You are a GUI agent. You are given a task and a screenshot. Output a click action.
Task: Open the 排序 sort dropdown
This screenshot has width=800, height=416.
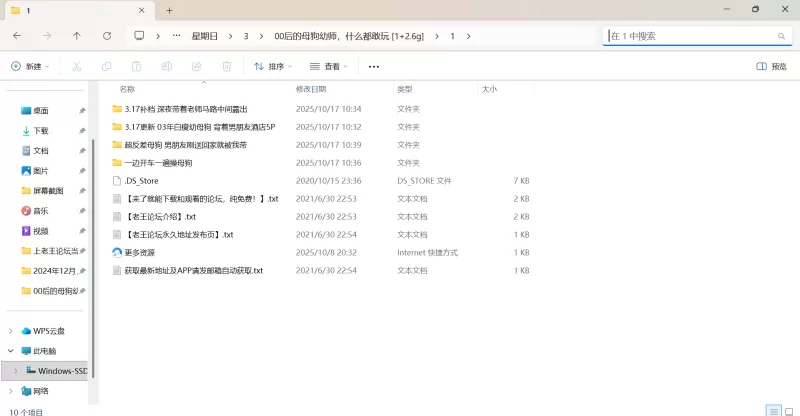tap(273, 67)
